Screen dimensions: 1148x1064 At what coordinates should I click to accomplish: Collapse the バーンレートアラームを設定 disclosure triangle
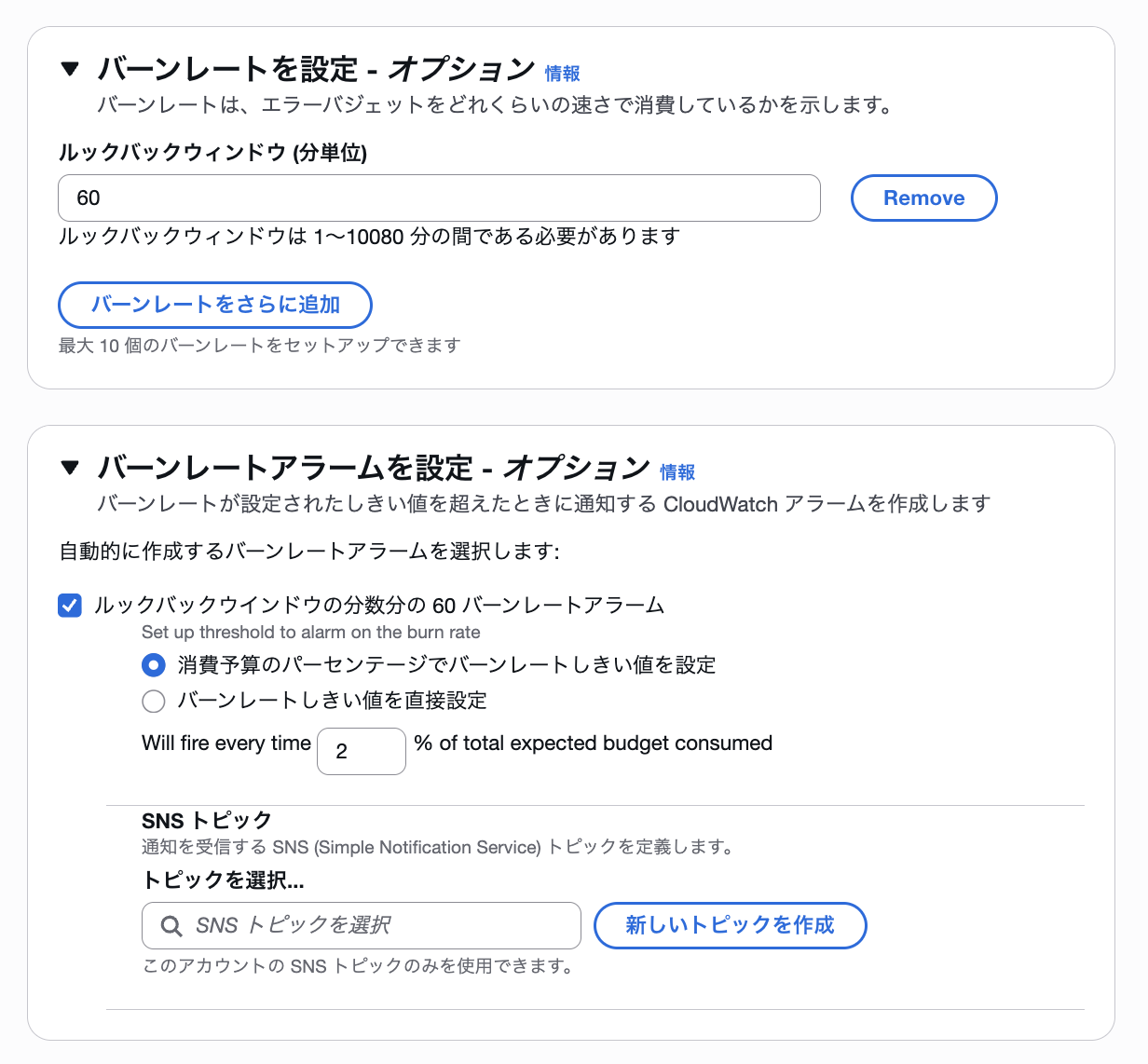tap(72, 468)
